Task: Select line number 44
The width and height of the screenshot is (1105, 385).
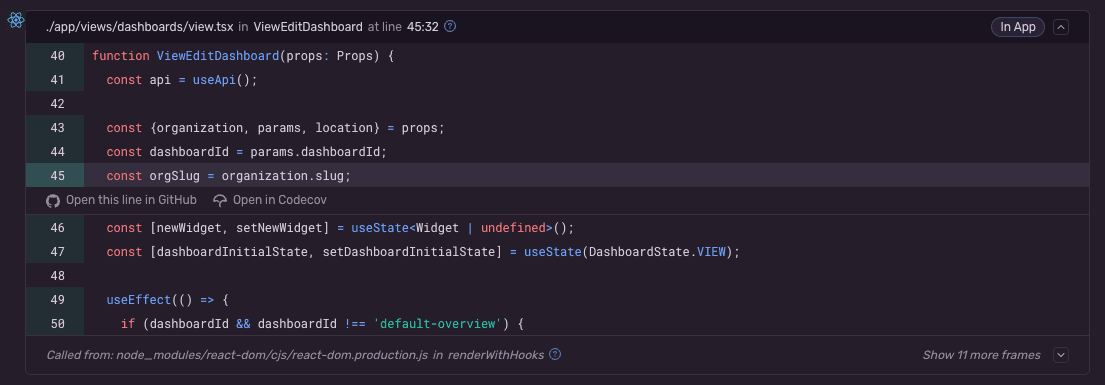Action: click(x=57, y=152)
